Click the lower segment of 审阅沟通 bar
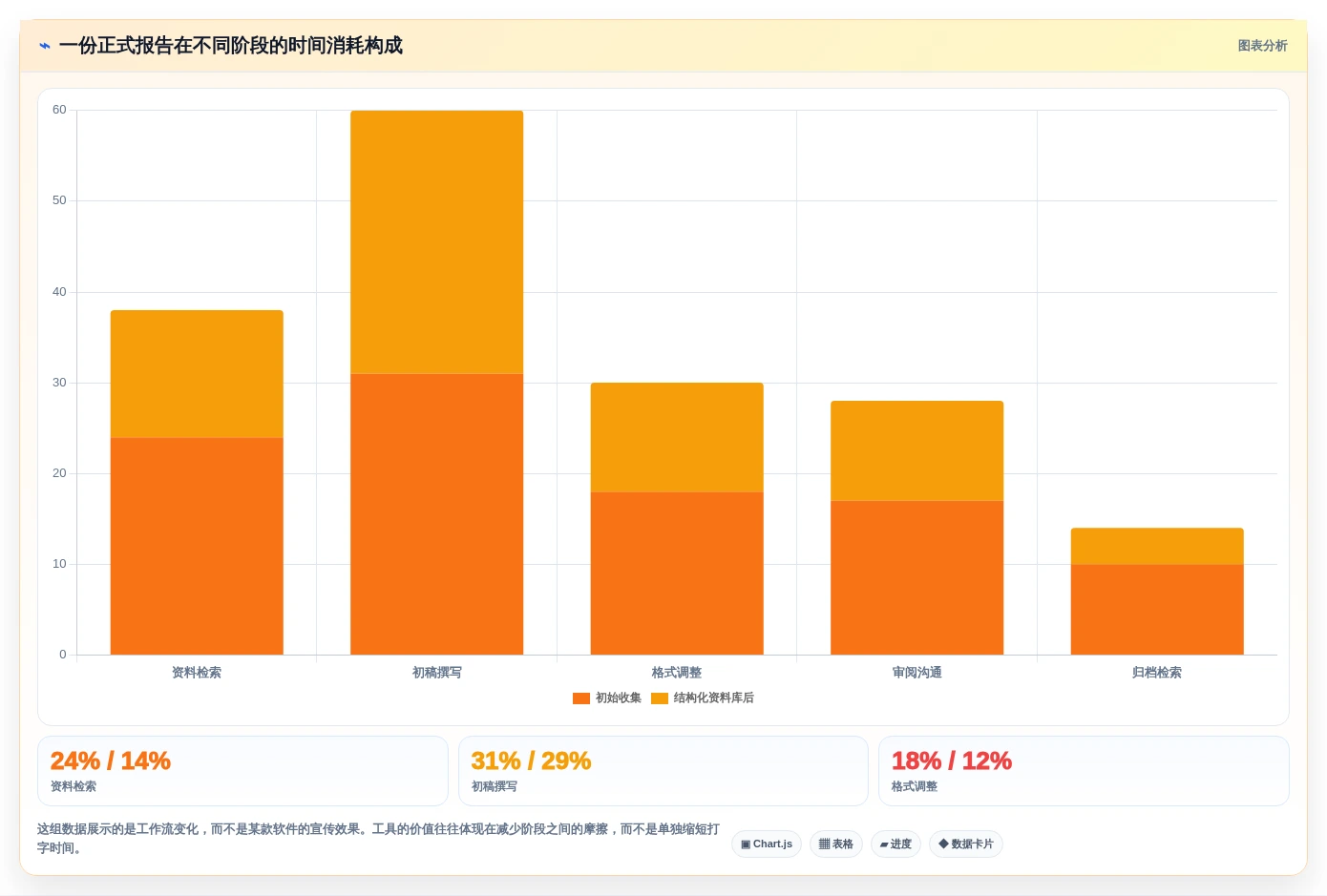Image resolution: width=1327 pixels, height=896 pixels. pyautogui.click(x=917, y=577)
